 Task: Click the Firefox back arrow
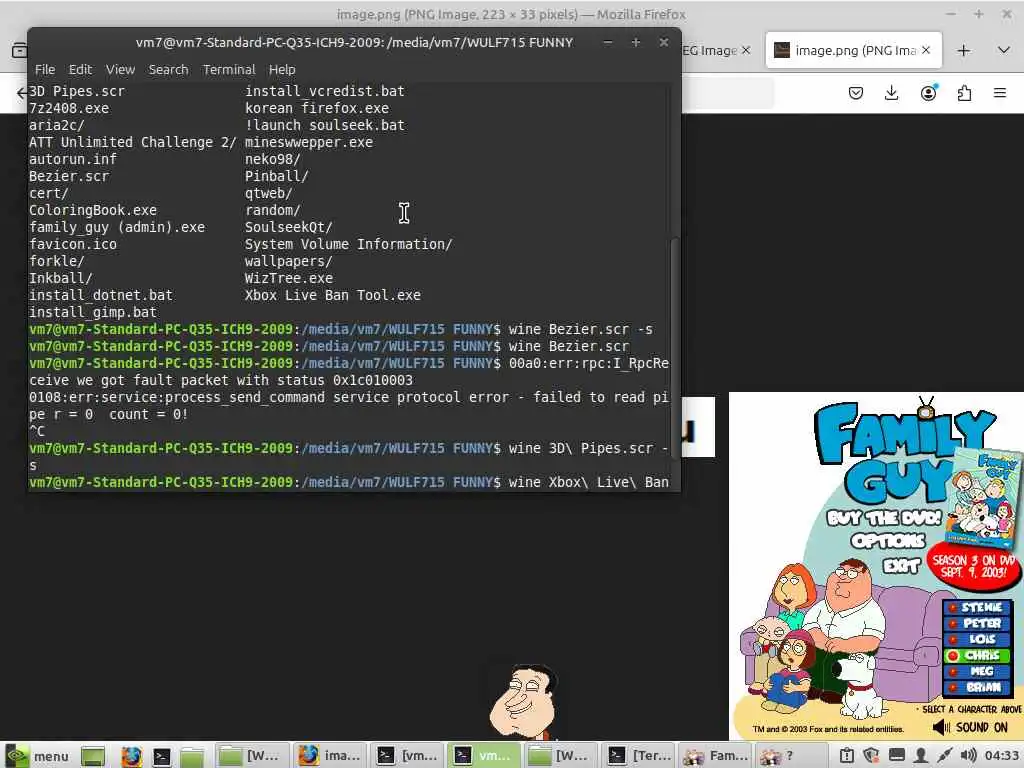tap(22, 93)
